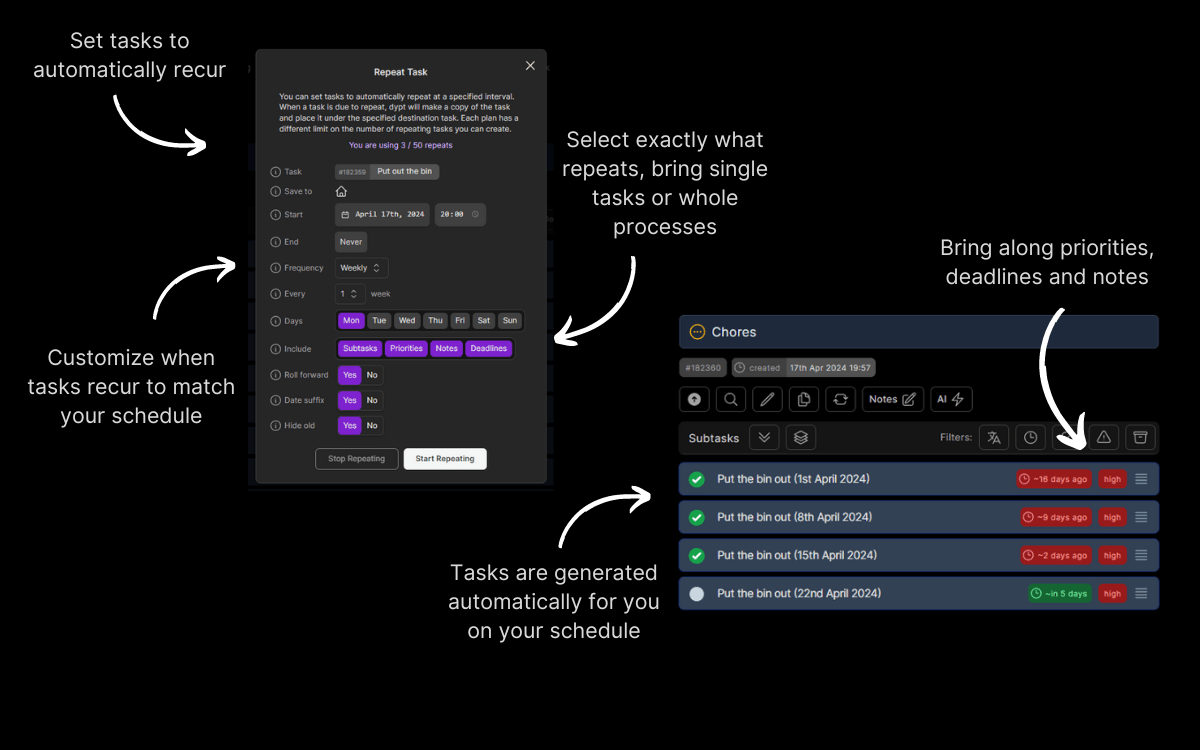Click the info icon beside Roll forward
The image size is (1200, 750).
pyautogui.click(x=276, y=375)
